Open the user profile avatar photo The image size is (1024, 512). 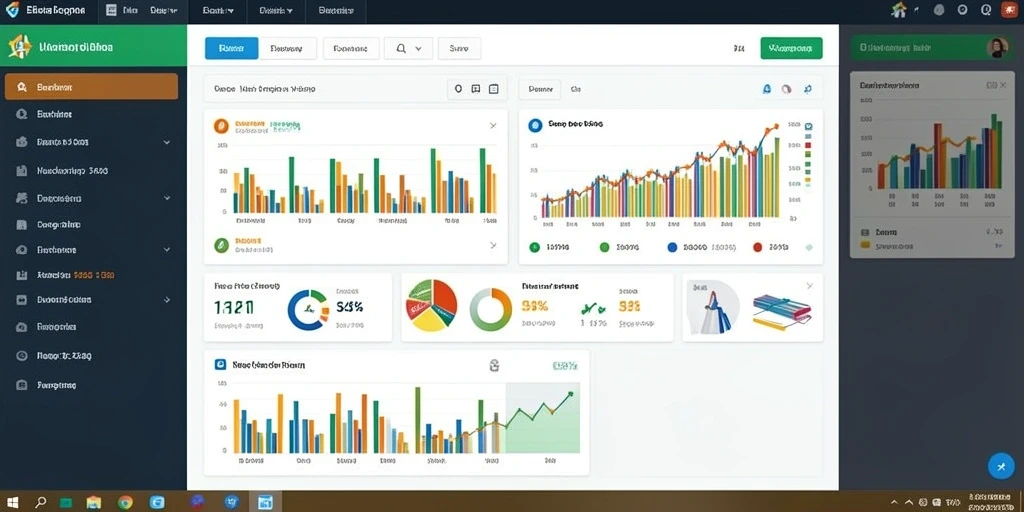click(998, 48)
